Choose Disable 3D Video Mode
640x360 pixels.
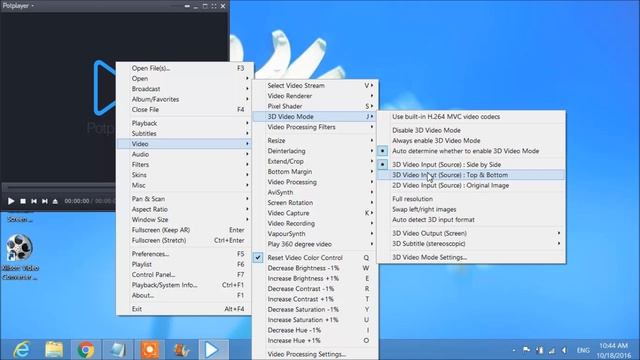click(x=471, y=130)
